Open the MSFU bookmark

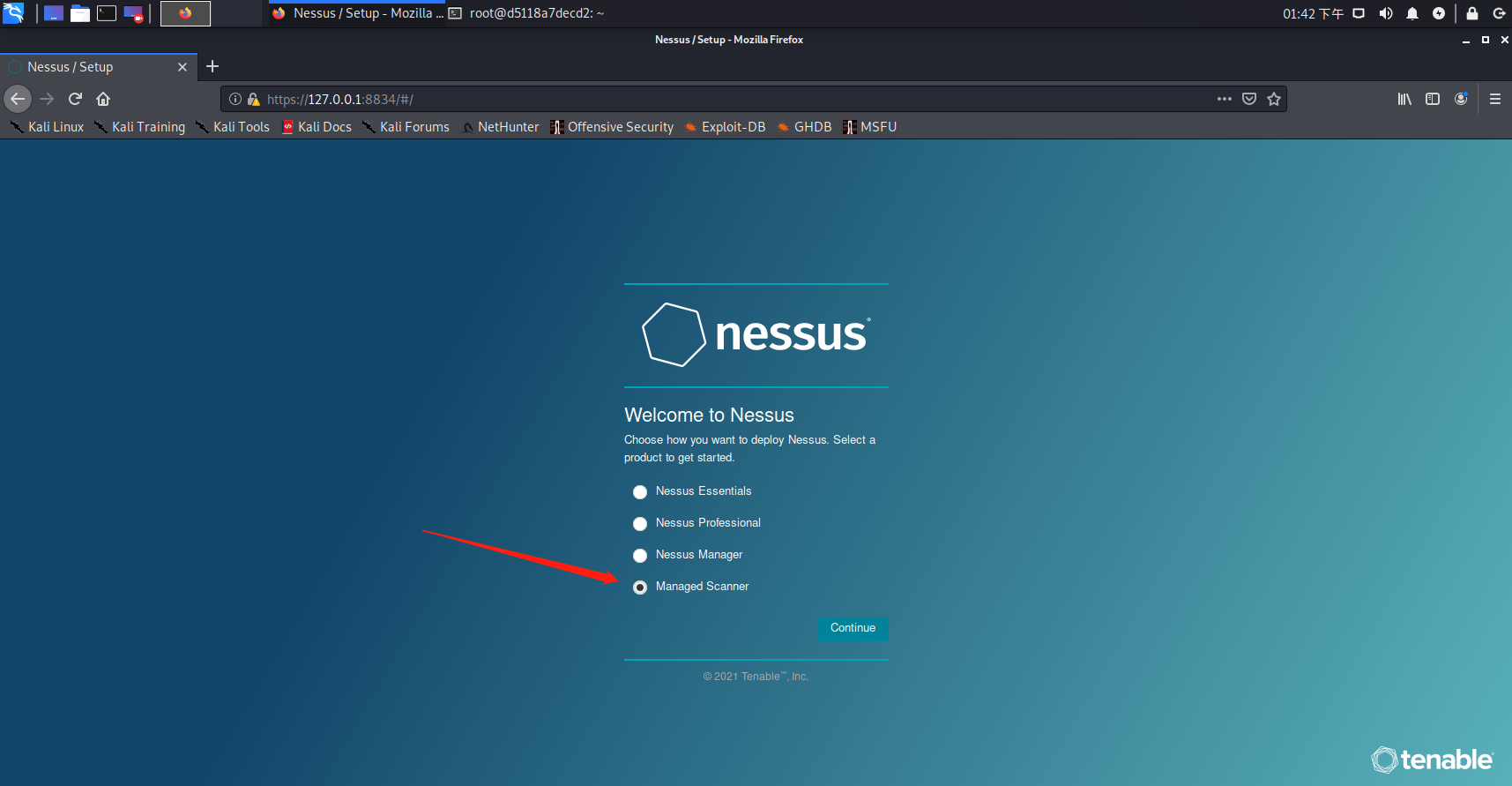[x=869, y=127]
